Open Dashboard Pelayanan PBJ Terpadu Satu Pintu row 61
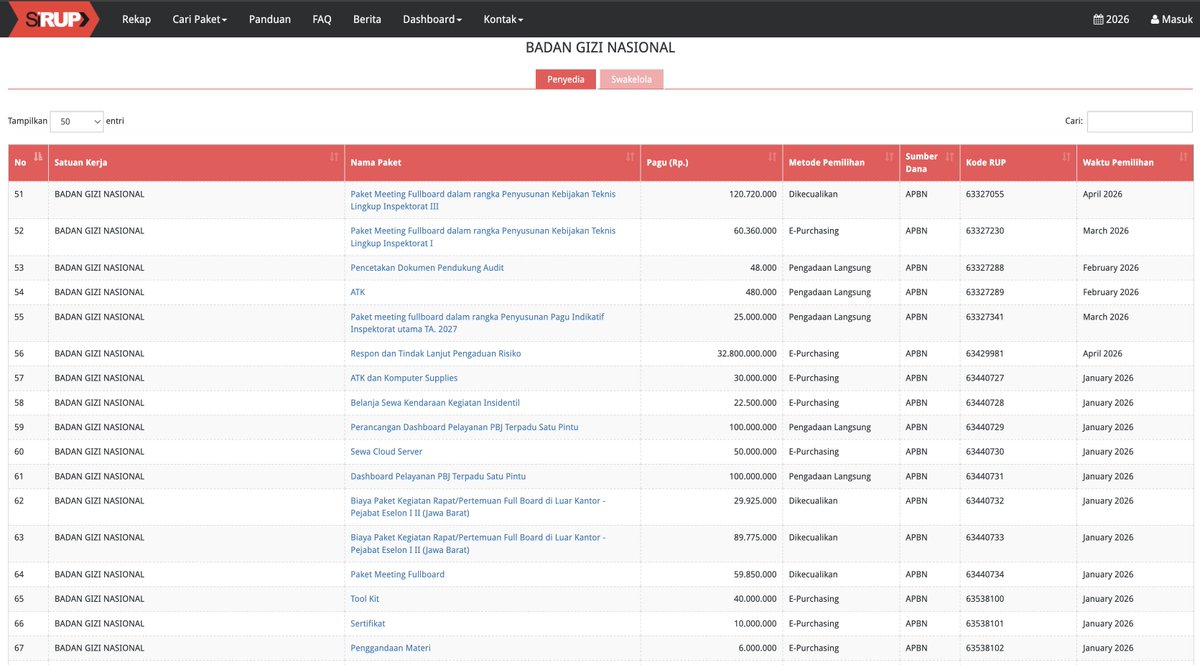The image size is (1200, 665). [x=438, y=476]
